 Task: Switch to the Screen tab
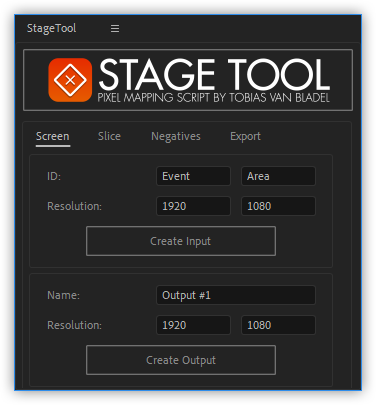click(53, 136)
